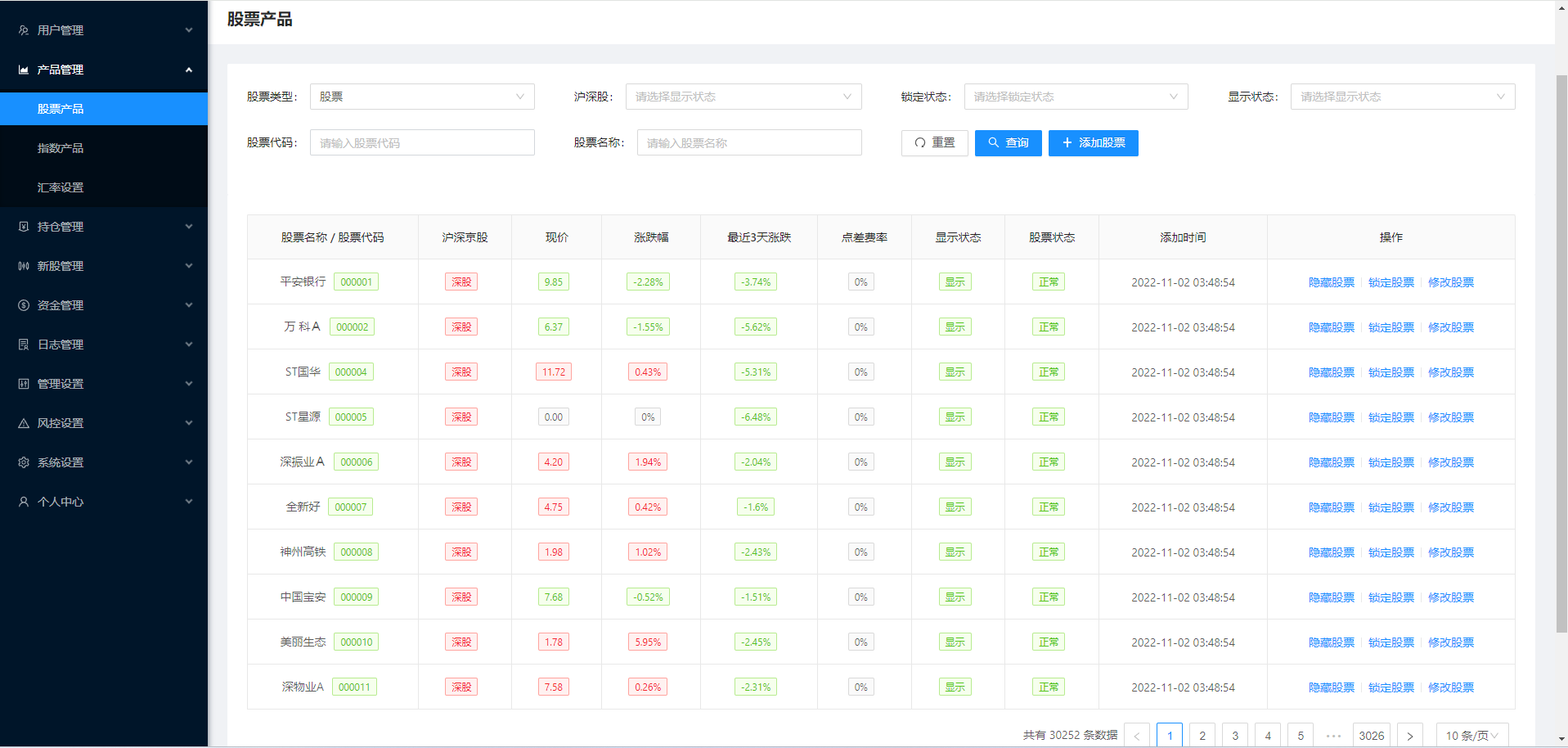The height and width of the screenshot is (748, 1568).
Task: Click the 5.95% change tag for 美丽生态
Action: (648, 642)
